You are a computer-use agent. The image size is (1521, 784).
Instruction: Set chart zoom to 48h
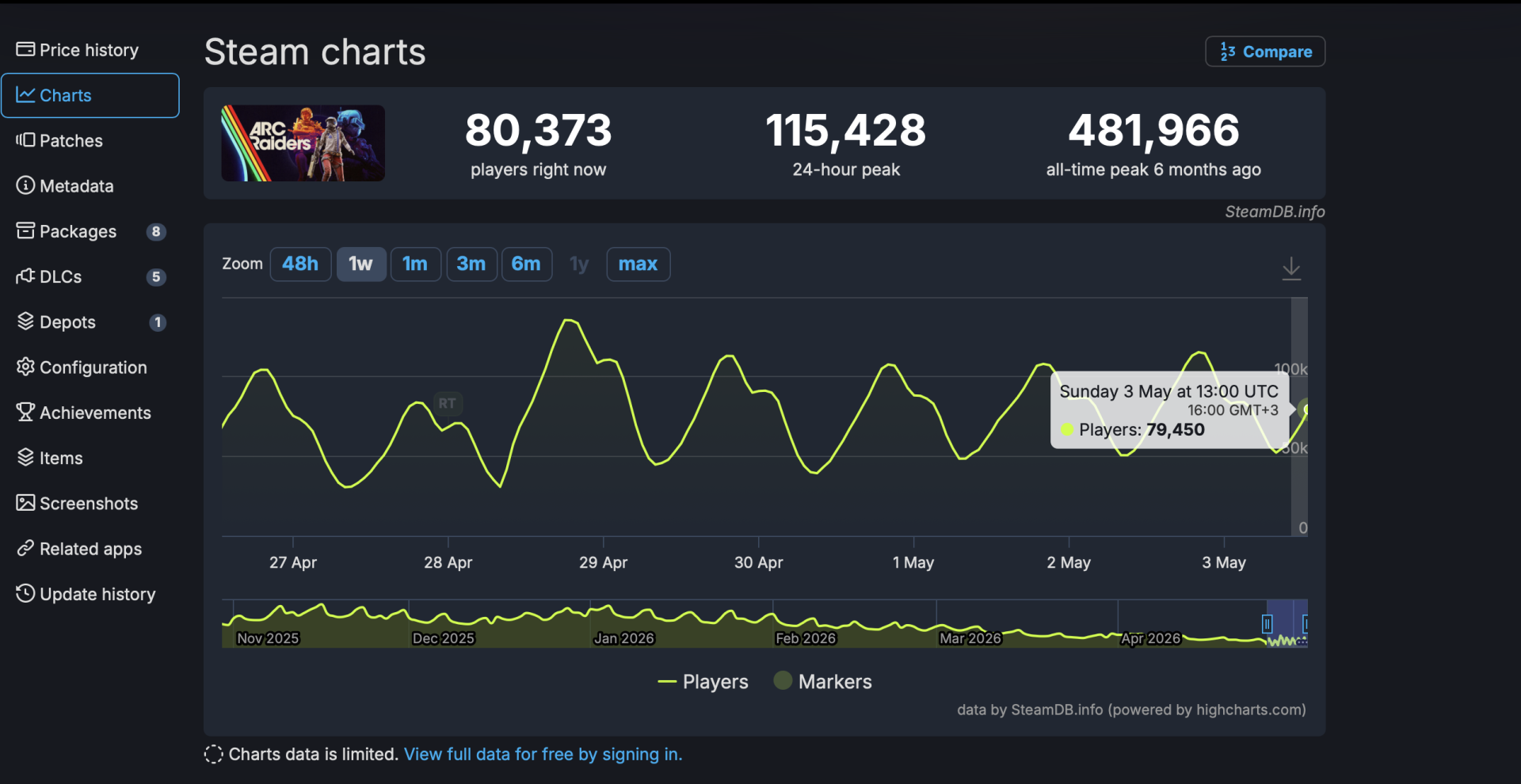coord(300,264)
